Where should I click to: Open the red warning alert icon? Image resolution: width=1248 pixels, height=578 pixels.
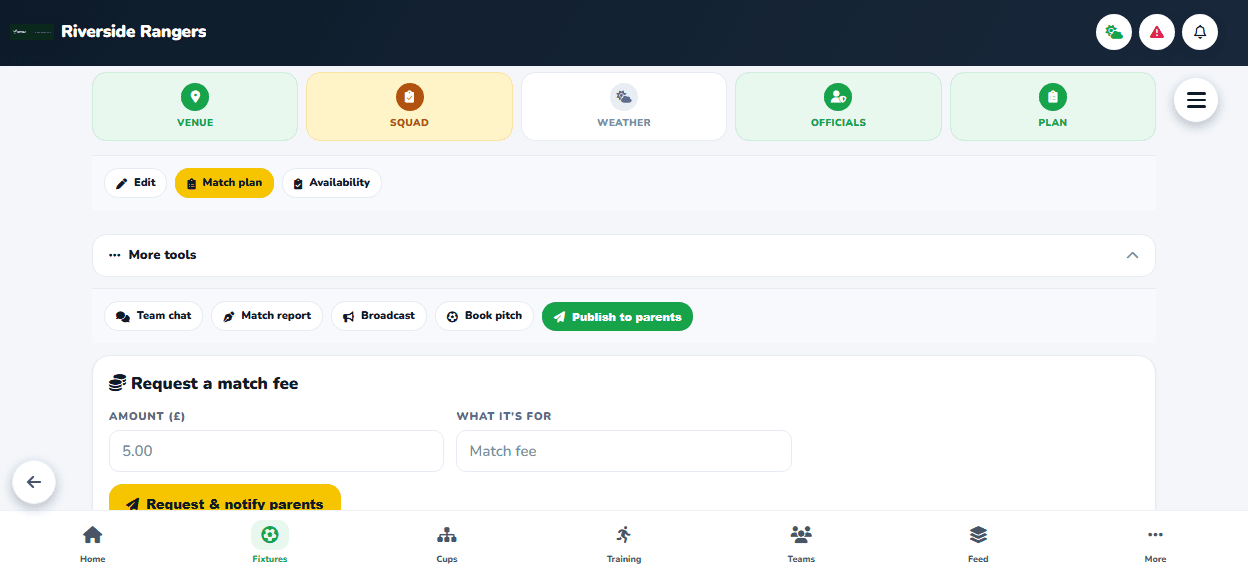(x=1157, y=32)
